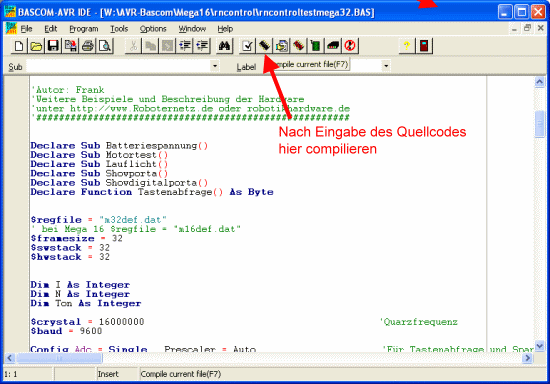Run the programmer with the green chip icon
The image size is (550, 384).
[316, 46]
